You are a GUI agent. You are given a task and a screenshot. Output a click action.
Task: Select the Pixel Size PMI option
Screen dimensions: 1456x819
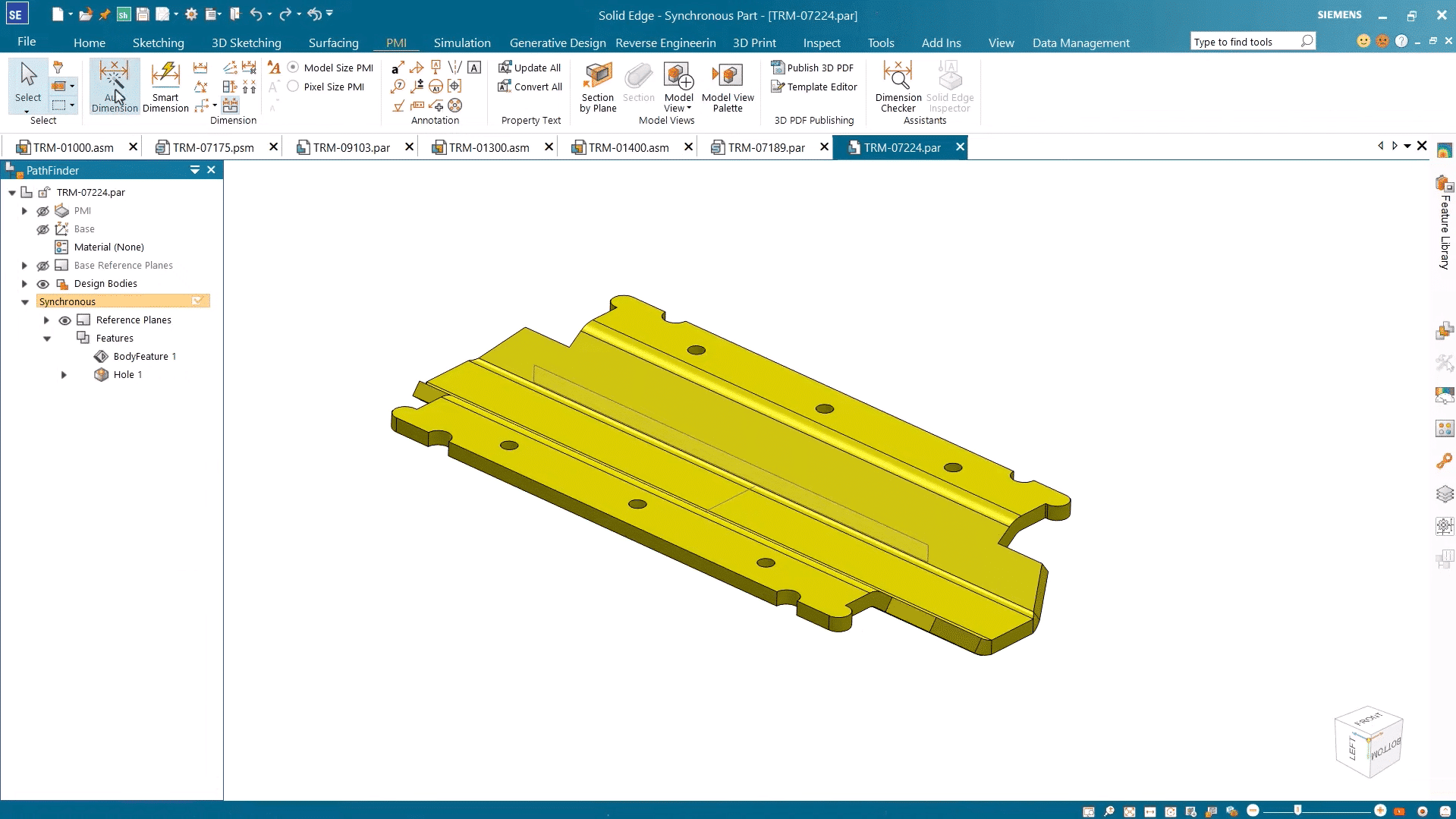294,87
